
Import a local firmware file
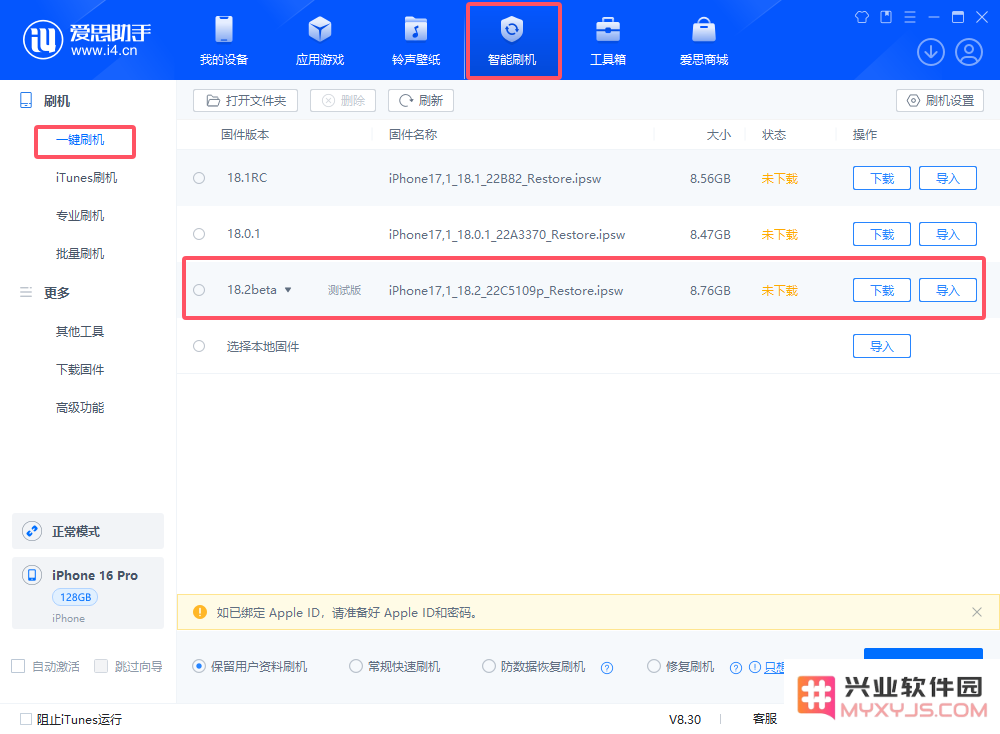pyautogui.click(x=882, y=346)
